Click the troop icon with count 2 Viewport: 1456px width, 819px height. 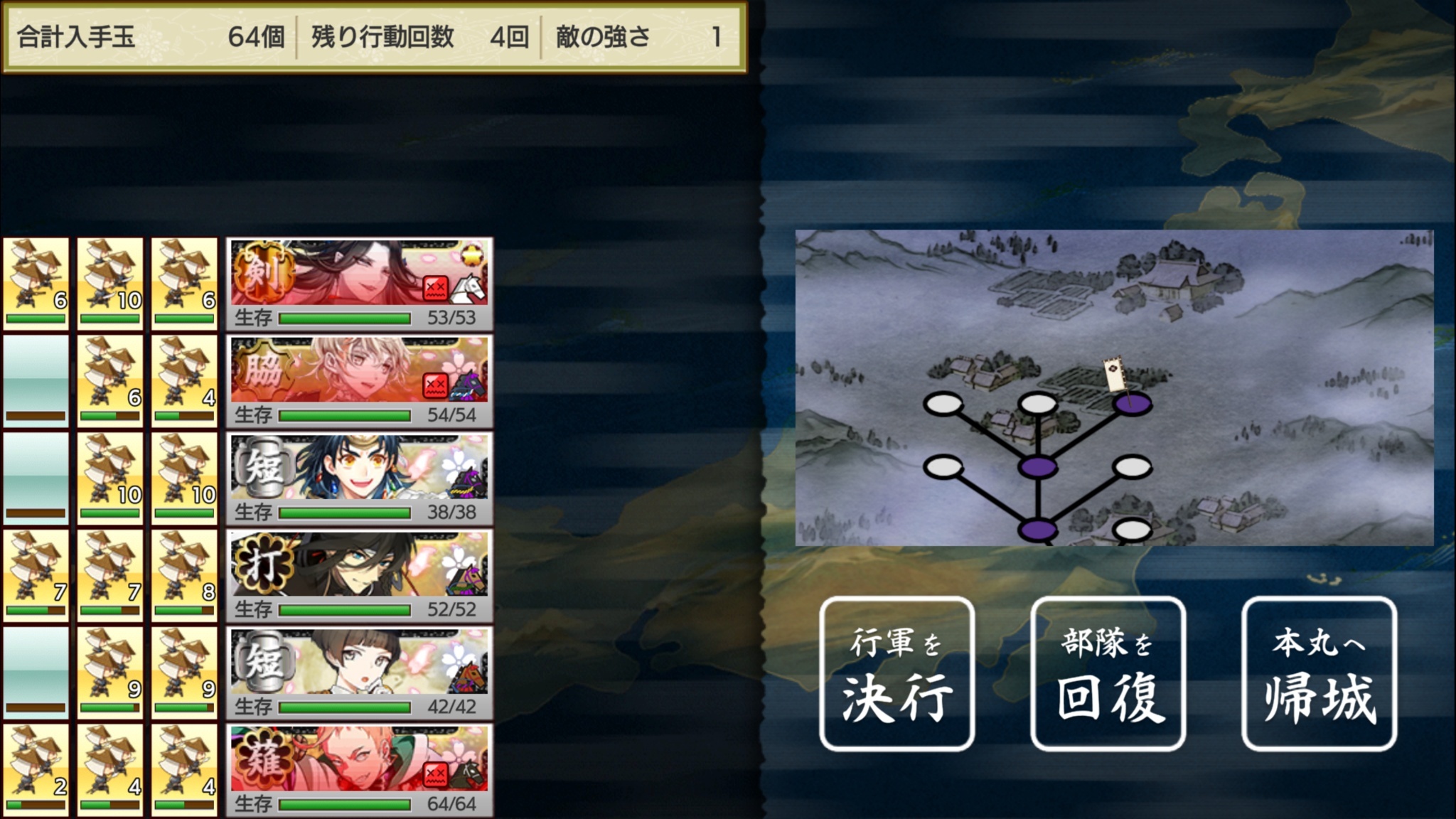pyautogui.click(x=36, y=769)
